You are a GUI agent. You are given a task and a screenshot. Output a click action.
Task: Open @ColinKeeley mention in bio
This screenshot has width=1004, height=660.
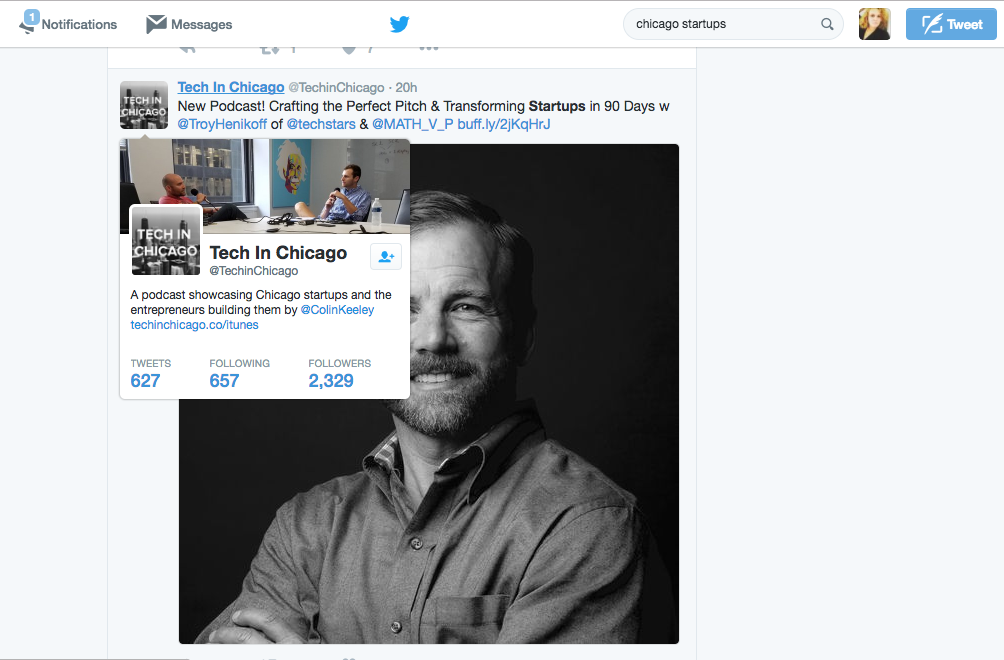pos(337,310)
